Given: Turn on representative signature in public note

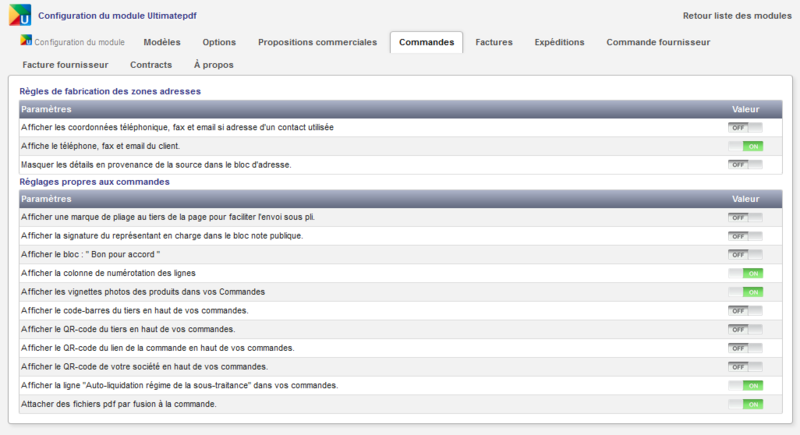Looking at the screenshot, I should 745,236.
